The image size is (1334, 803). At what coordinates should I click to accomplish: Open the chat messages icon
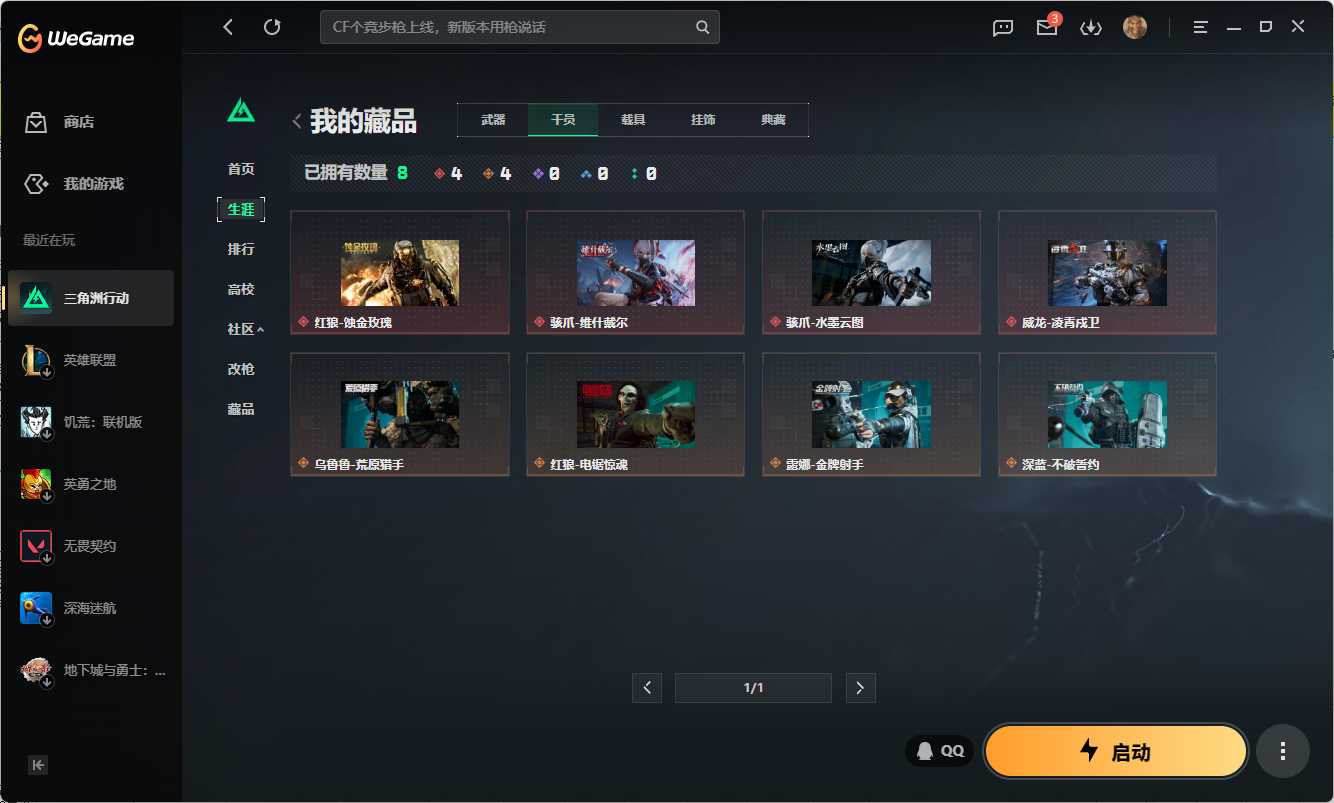tap(1003, 28)
